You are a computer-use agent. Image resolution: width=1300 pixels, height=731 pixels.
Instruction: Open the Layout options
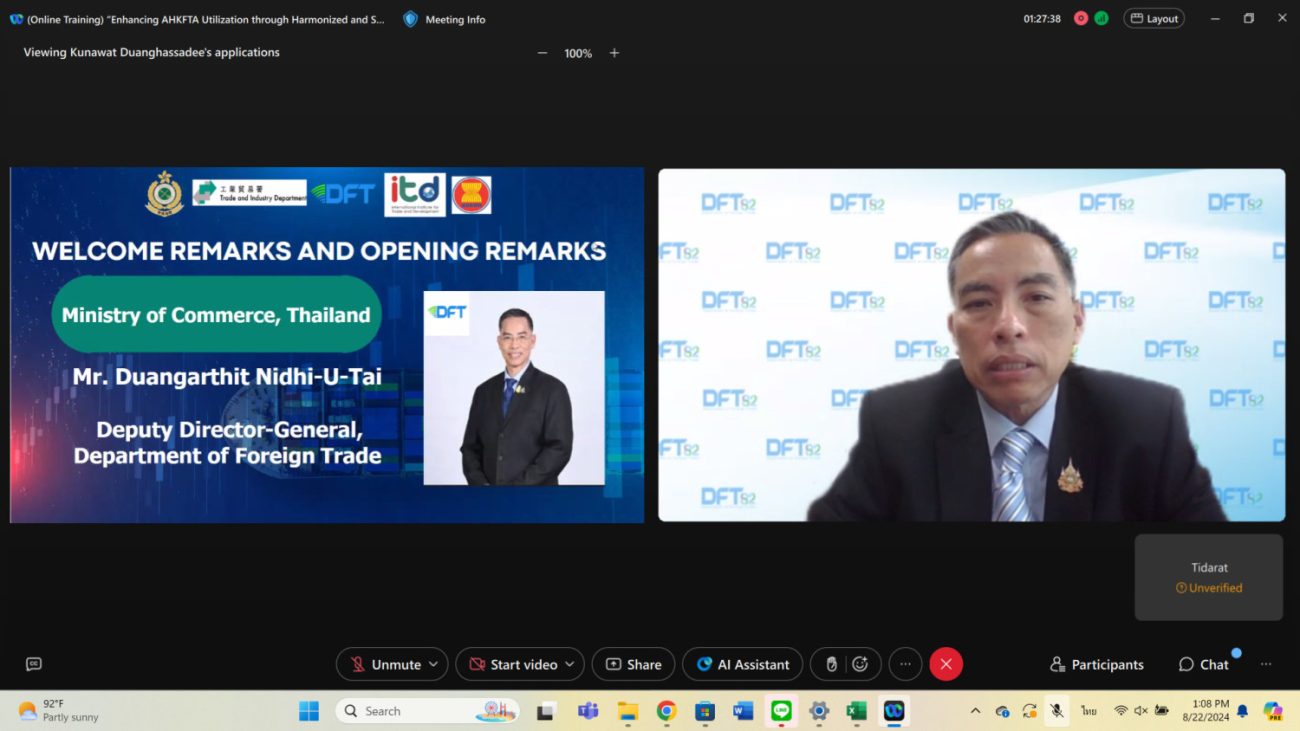tap(1154, 18)
